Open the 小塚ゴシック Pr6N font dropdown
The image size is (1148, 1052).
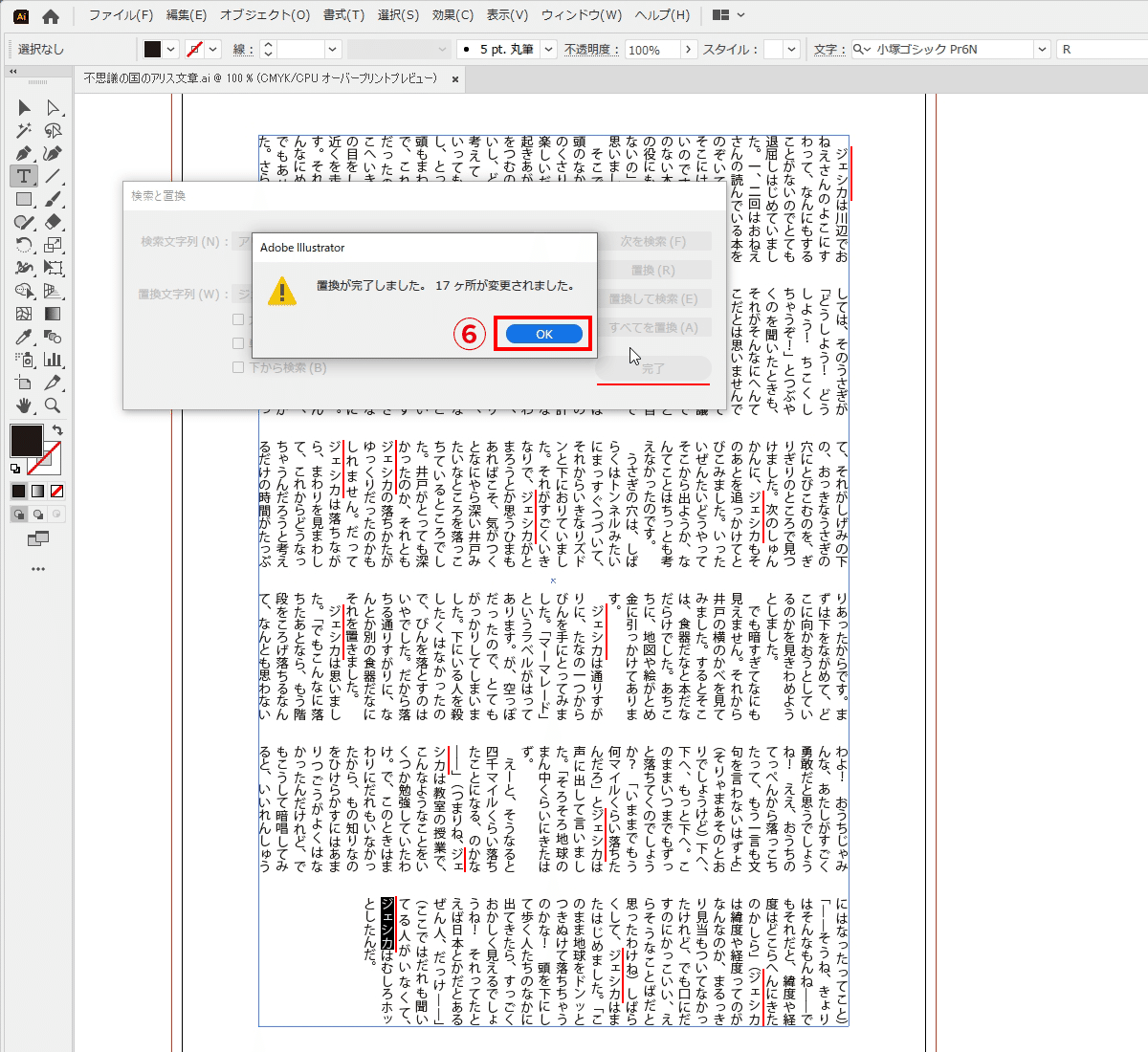[x=1042, y=49]
